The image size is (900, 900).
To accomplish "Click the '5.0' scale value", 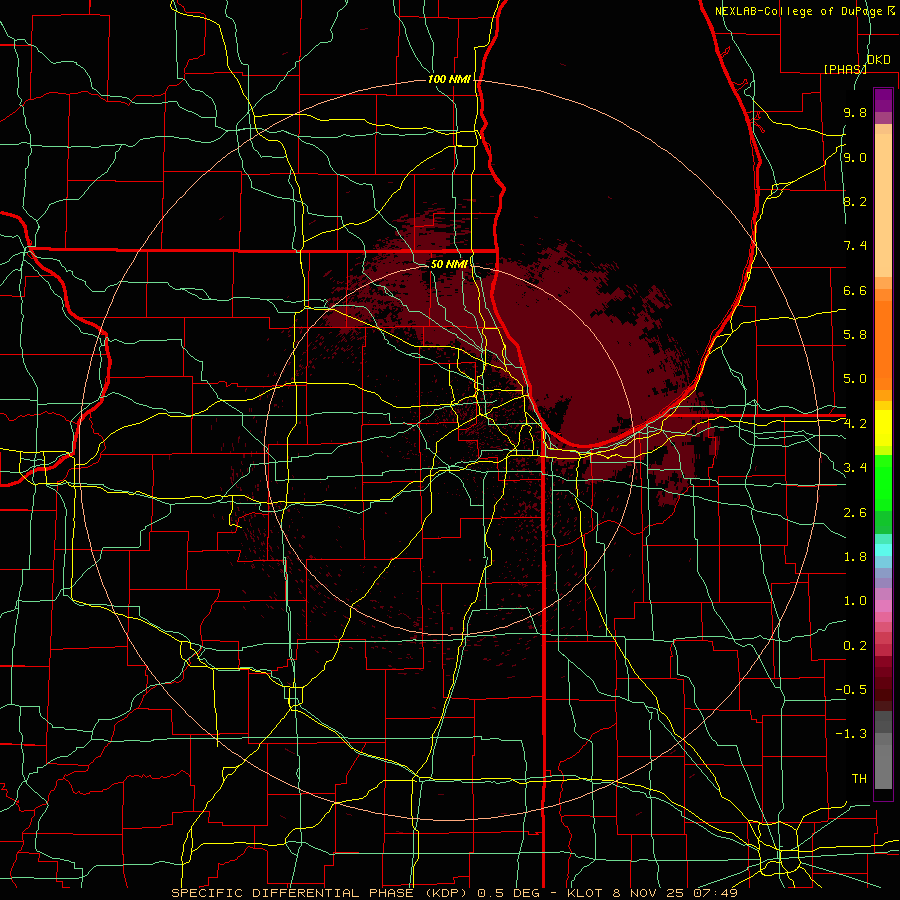I will [855, 379].
